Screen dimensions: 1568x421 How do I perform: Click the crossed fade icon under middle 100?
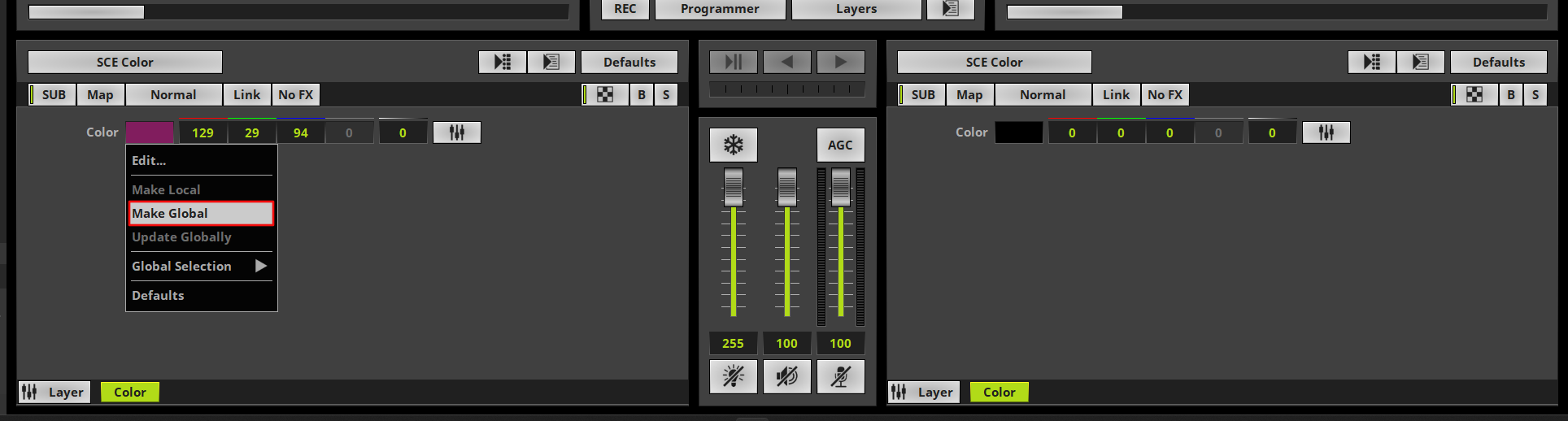(x=787, y=376)
